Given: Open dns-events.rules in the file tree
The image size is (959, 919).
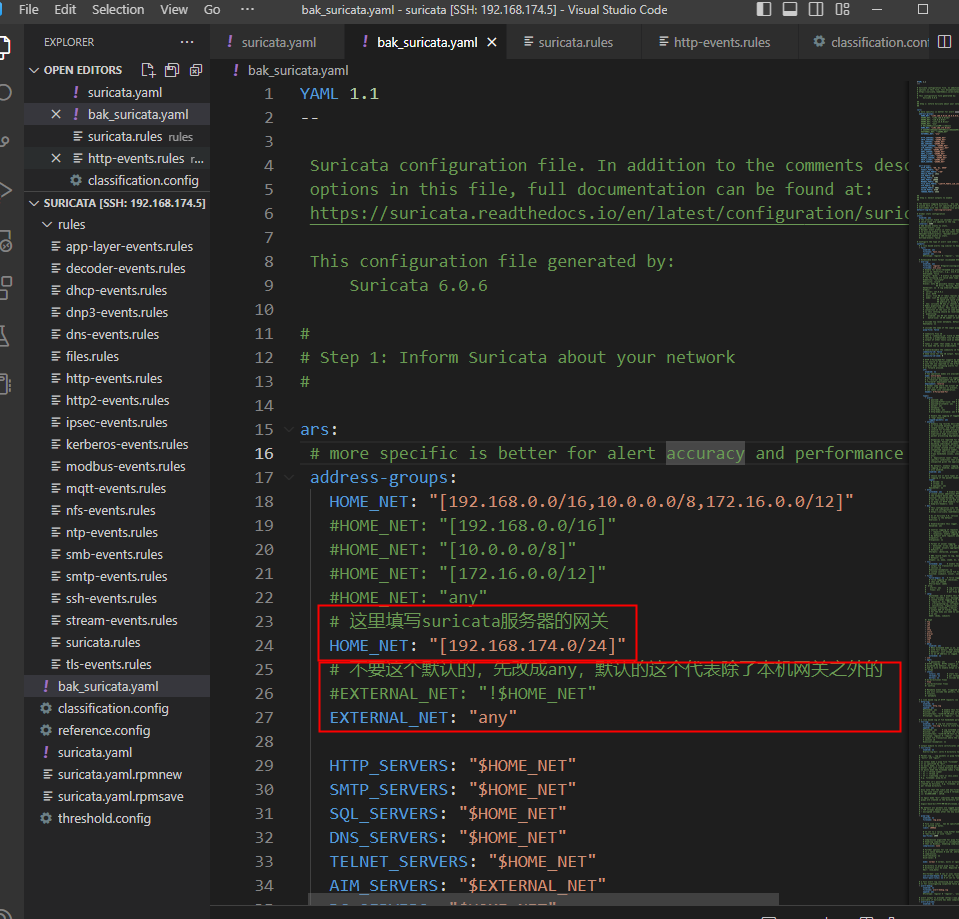Looking at the screenshot, I should coord(112,334).
